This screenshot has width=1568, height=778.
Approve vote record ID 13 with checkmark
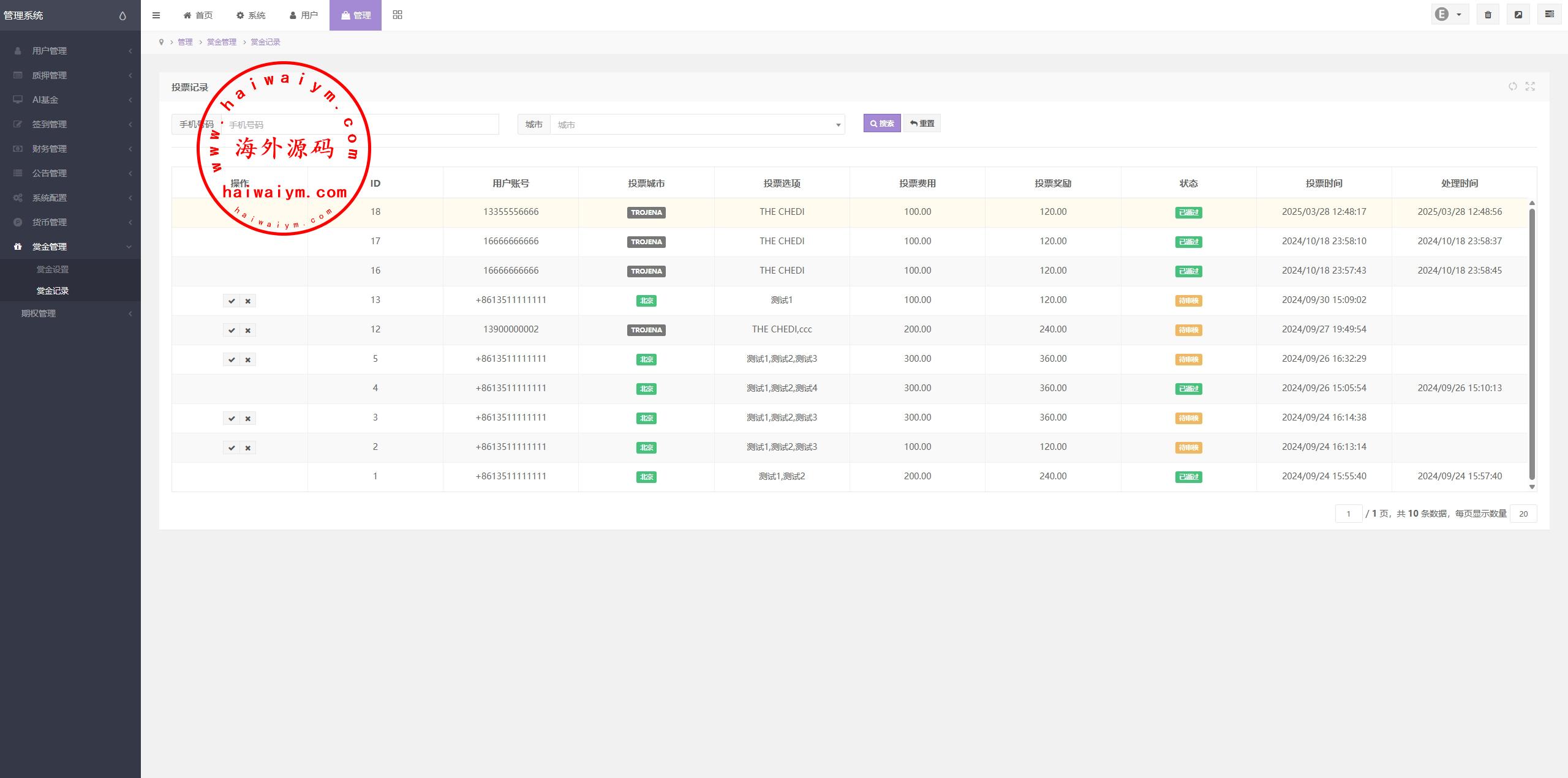click(x=232, y=301)
